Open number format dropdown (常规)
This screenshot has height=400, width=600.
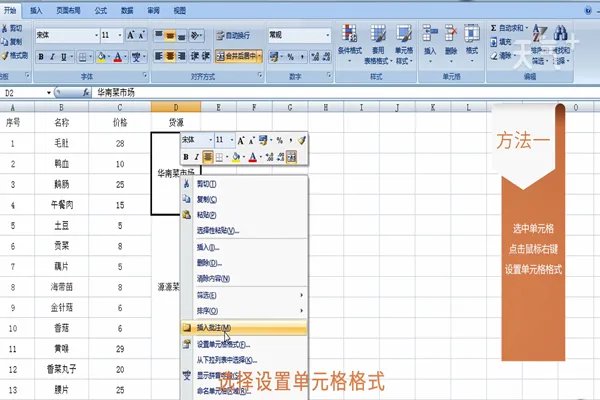pos(328,35)
